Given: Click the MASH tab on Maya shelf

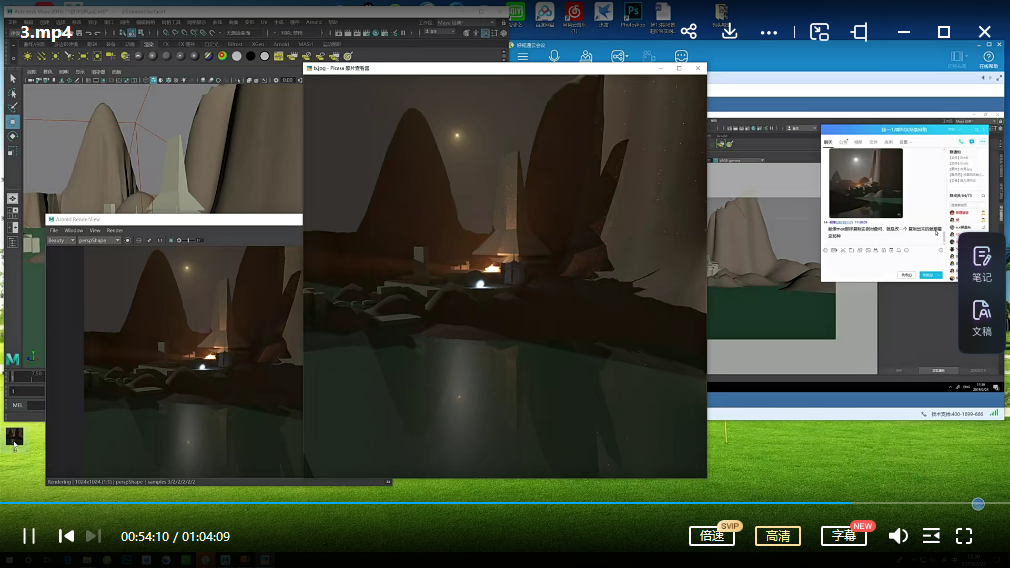Looking at the screenshot, I should [x=306, y=44].
